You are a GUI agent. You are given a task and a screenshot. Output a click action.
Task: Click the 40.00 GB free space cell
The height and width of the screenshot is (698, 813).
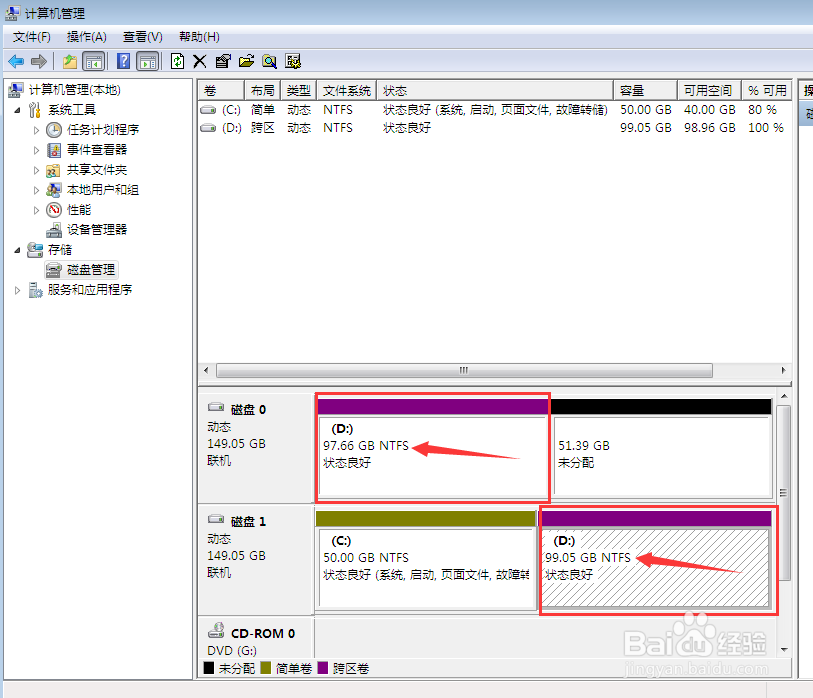coord(709,110)
